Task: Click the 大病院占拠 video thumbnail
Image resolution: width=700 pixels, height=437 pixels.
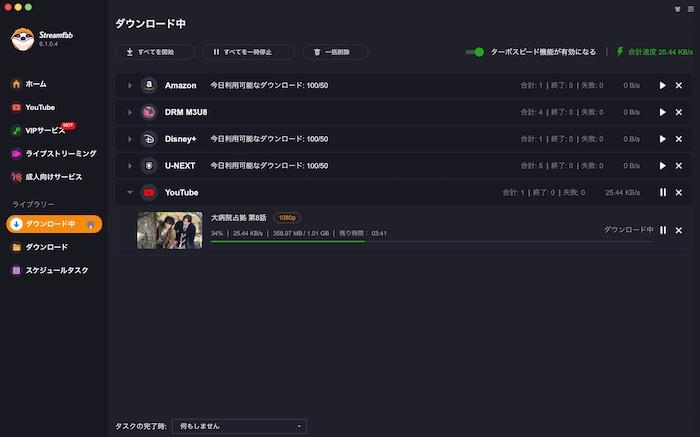Action: click(x=170, y=230)
